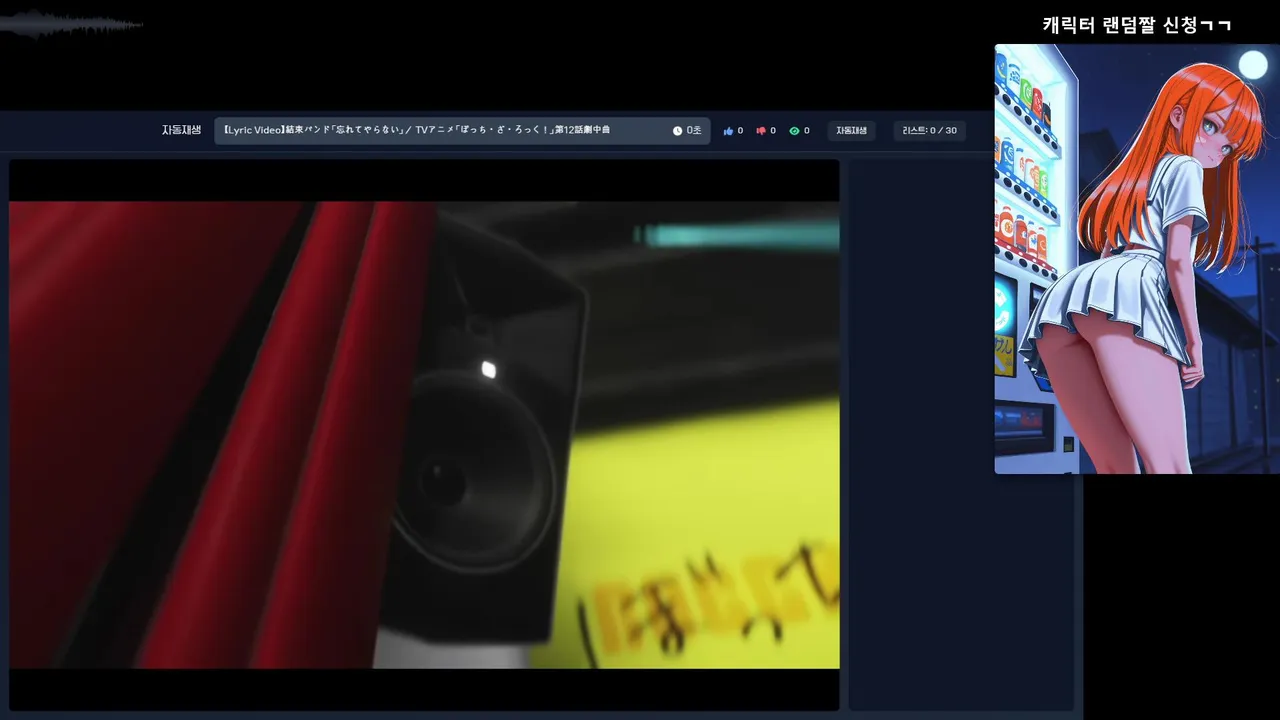Click the green eye views icon

point(794,131)
